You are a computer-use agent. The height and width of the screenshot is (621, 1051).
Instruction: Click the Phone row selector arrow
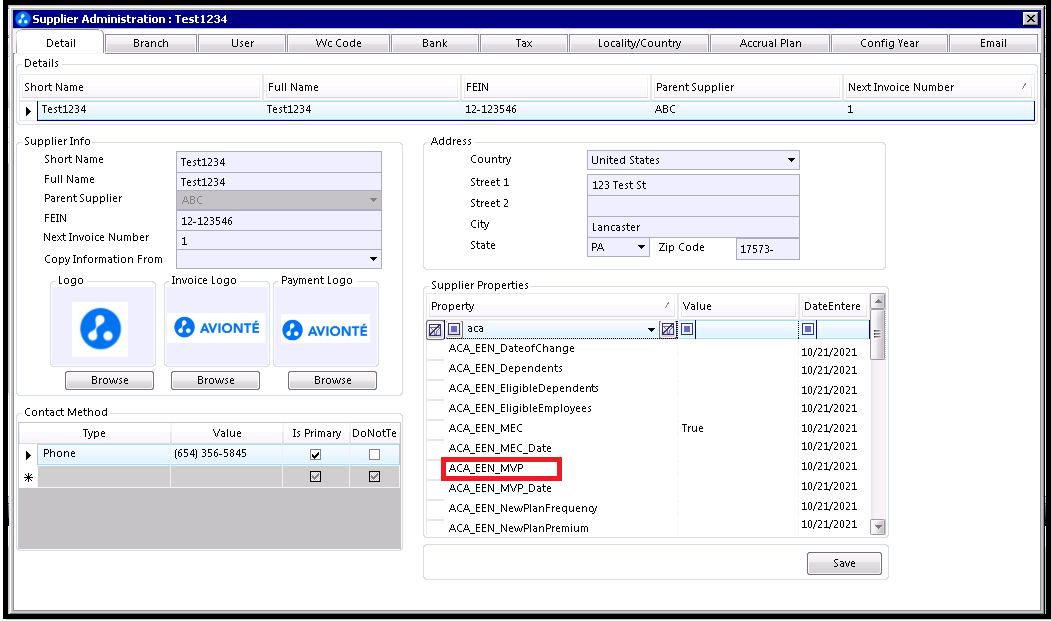tap(28, 455)
